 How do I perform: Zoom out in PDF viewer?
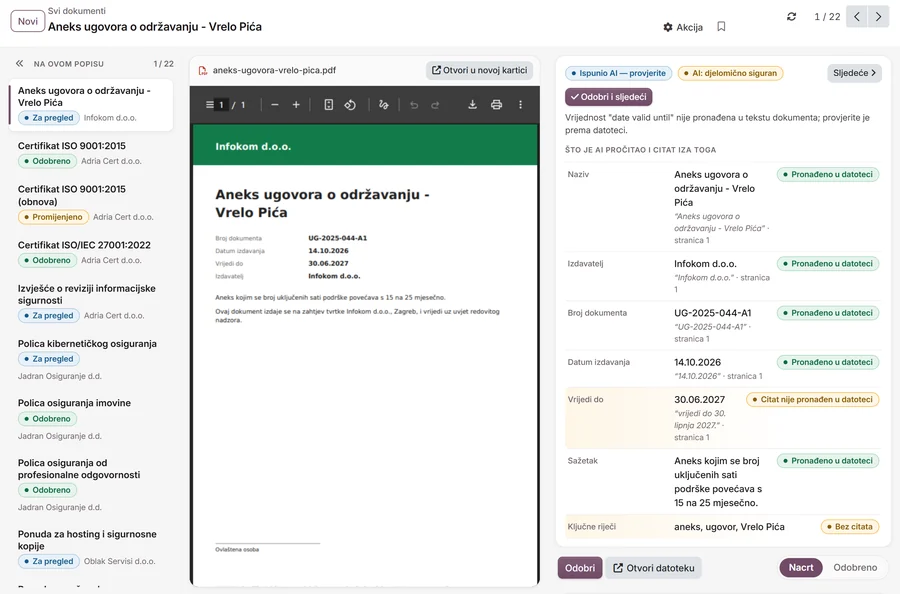(x=275, y=104)
